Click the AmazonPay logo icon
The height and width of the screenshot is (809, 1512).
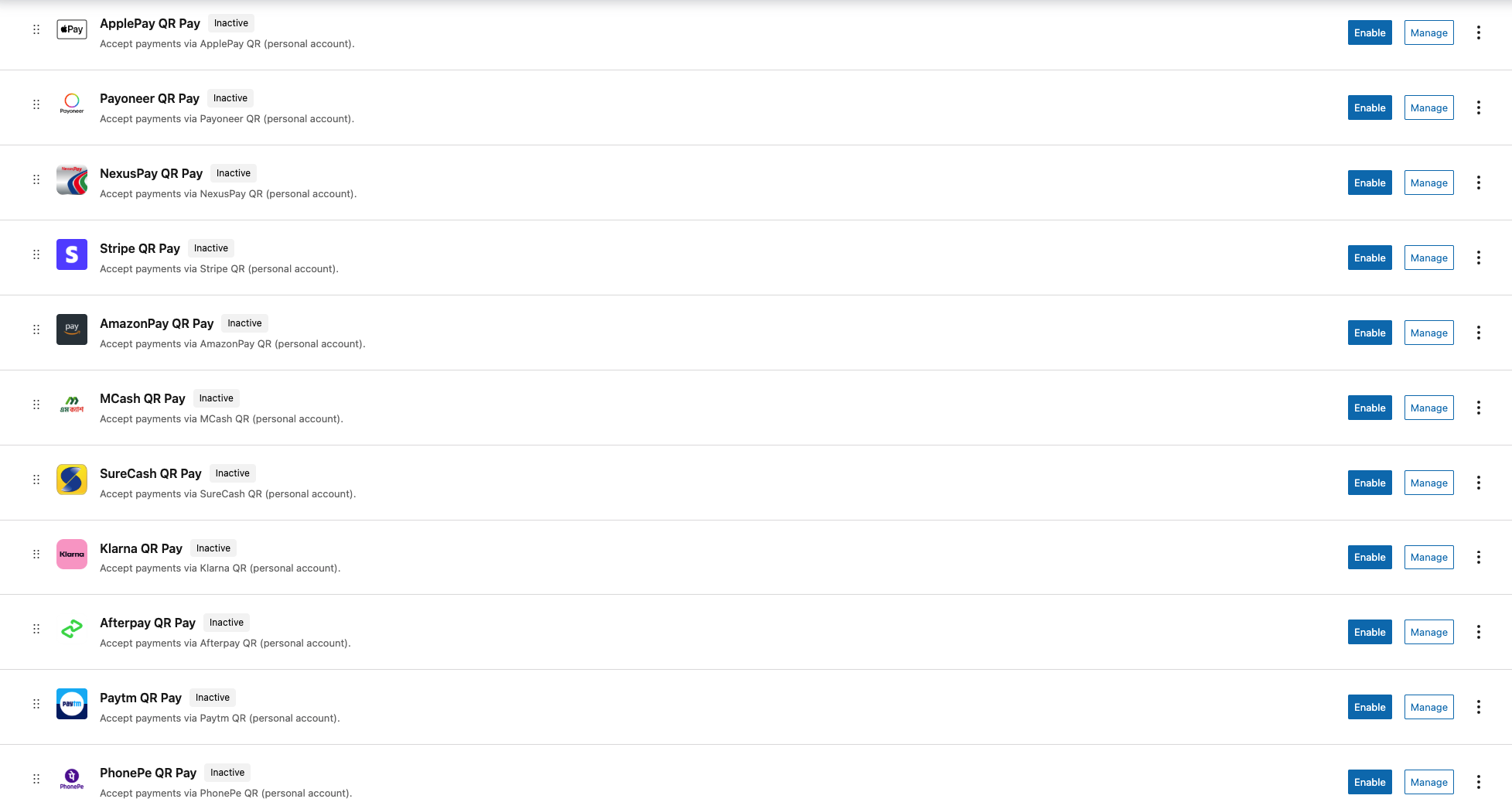pyautogui.click(x=72, y=329)
